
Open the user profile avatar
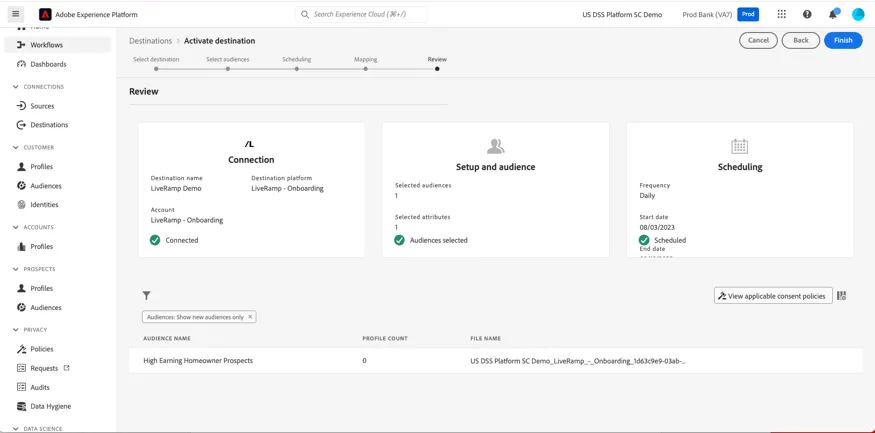point(858,15)
